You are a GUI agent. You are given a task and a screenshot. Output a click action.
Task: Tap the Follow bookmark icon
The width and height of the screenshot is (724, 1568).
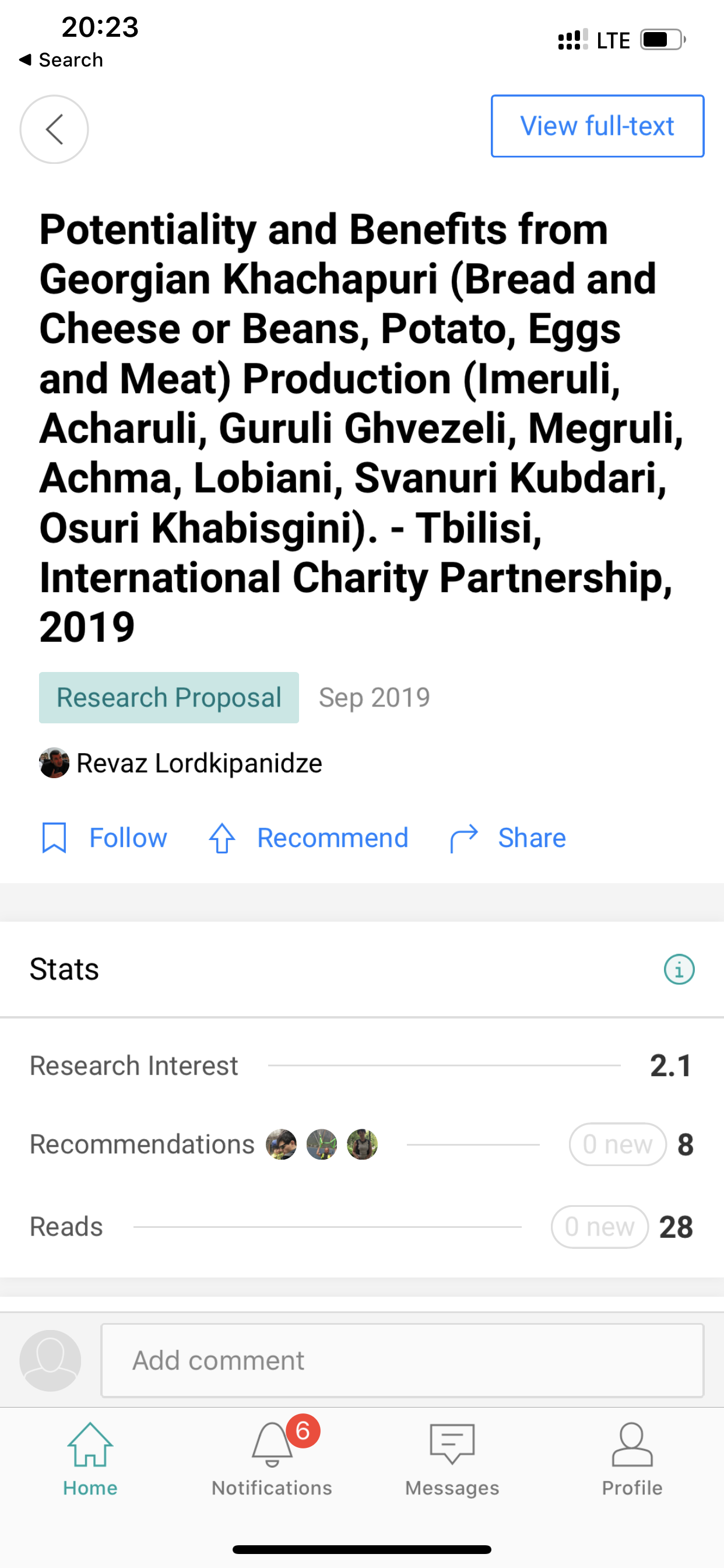[x=54, y=838]
